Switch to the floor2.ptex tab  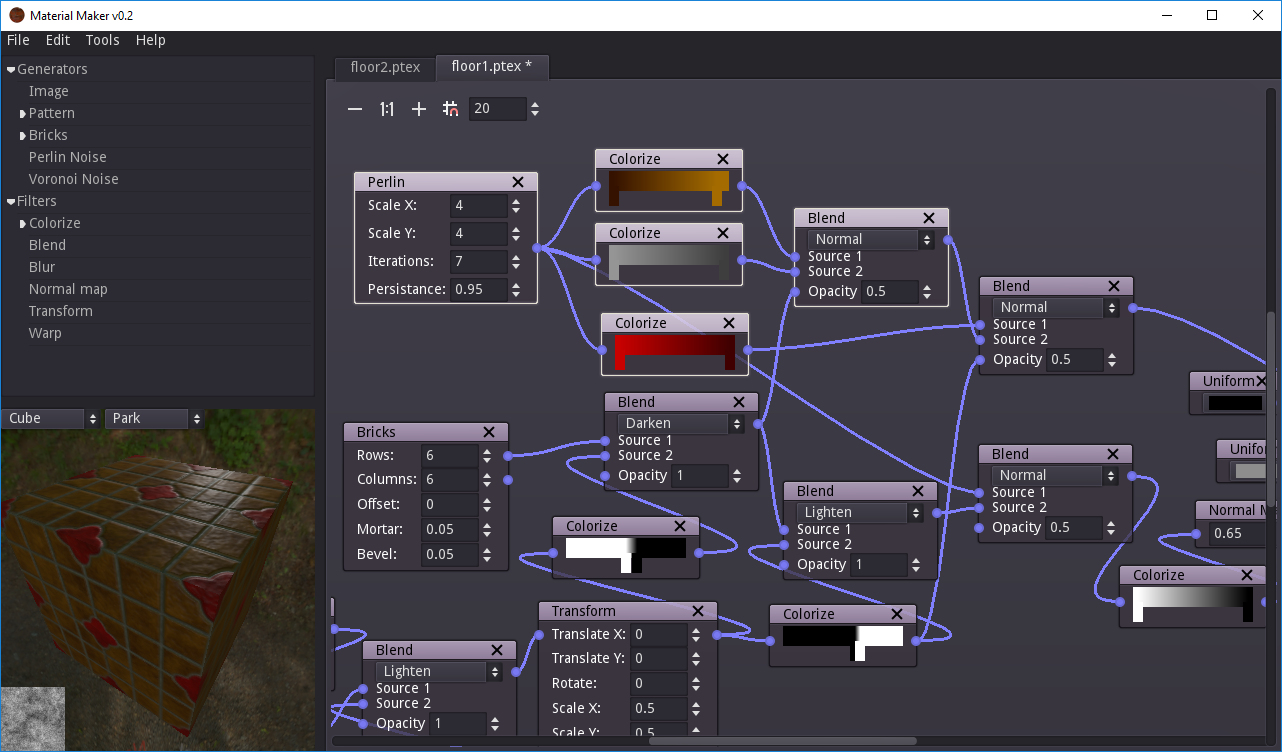click(385, 67)
